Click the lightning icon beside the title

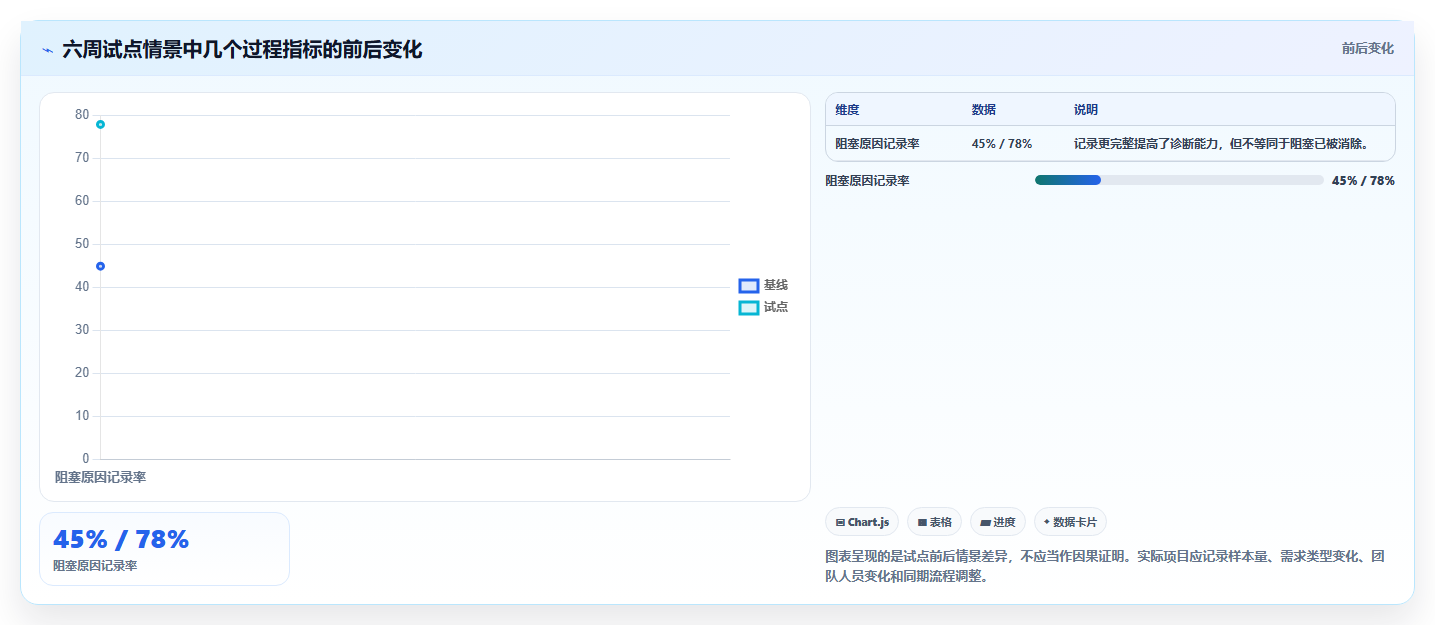point(47,50)
